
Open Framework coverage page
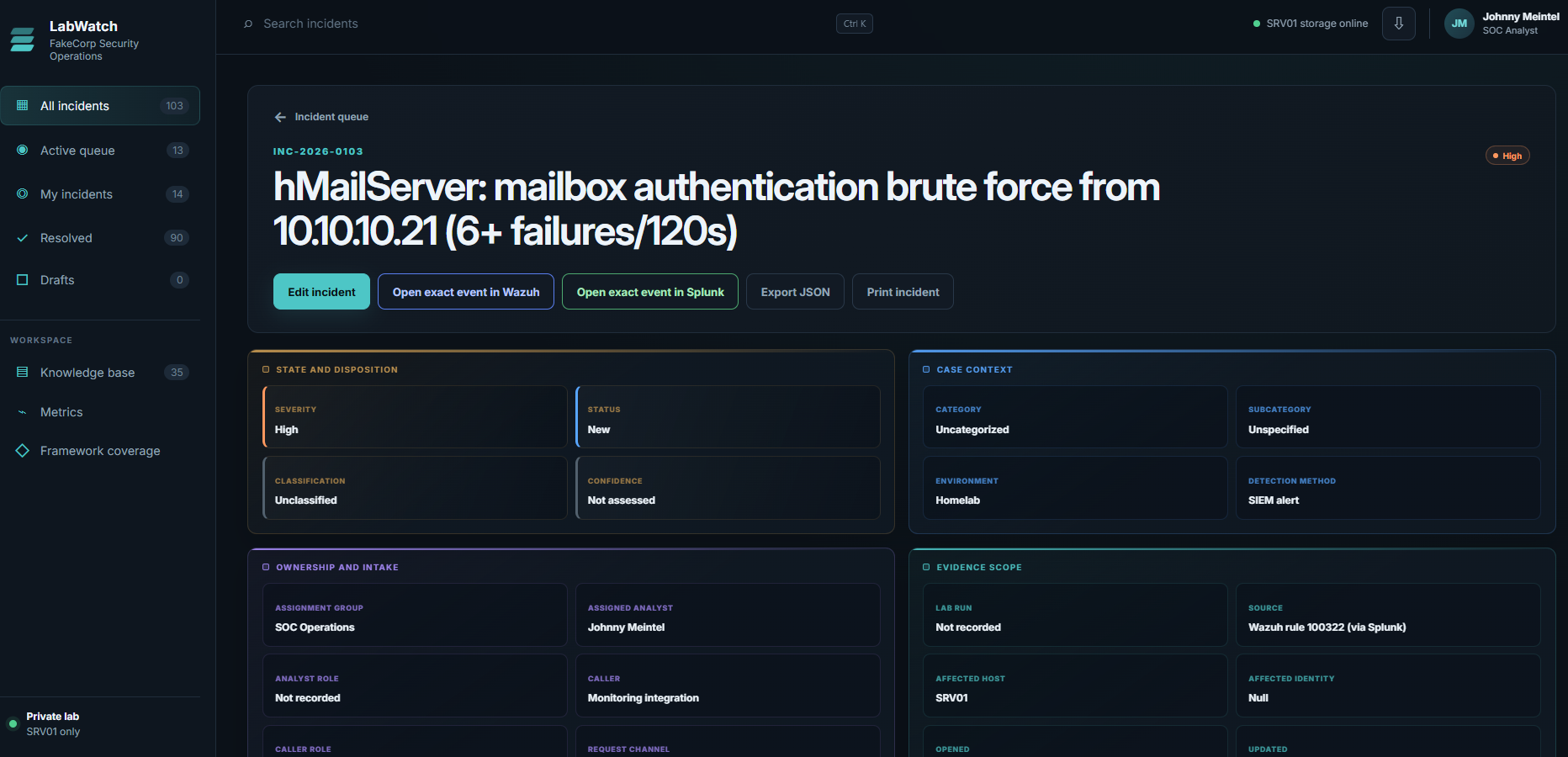point(100,451)
